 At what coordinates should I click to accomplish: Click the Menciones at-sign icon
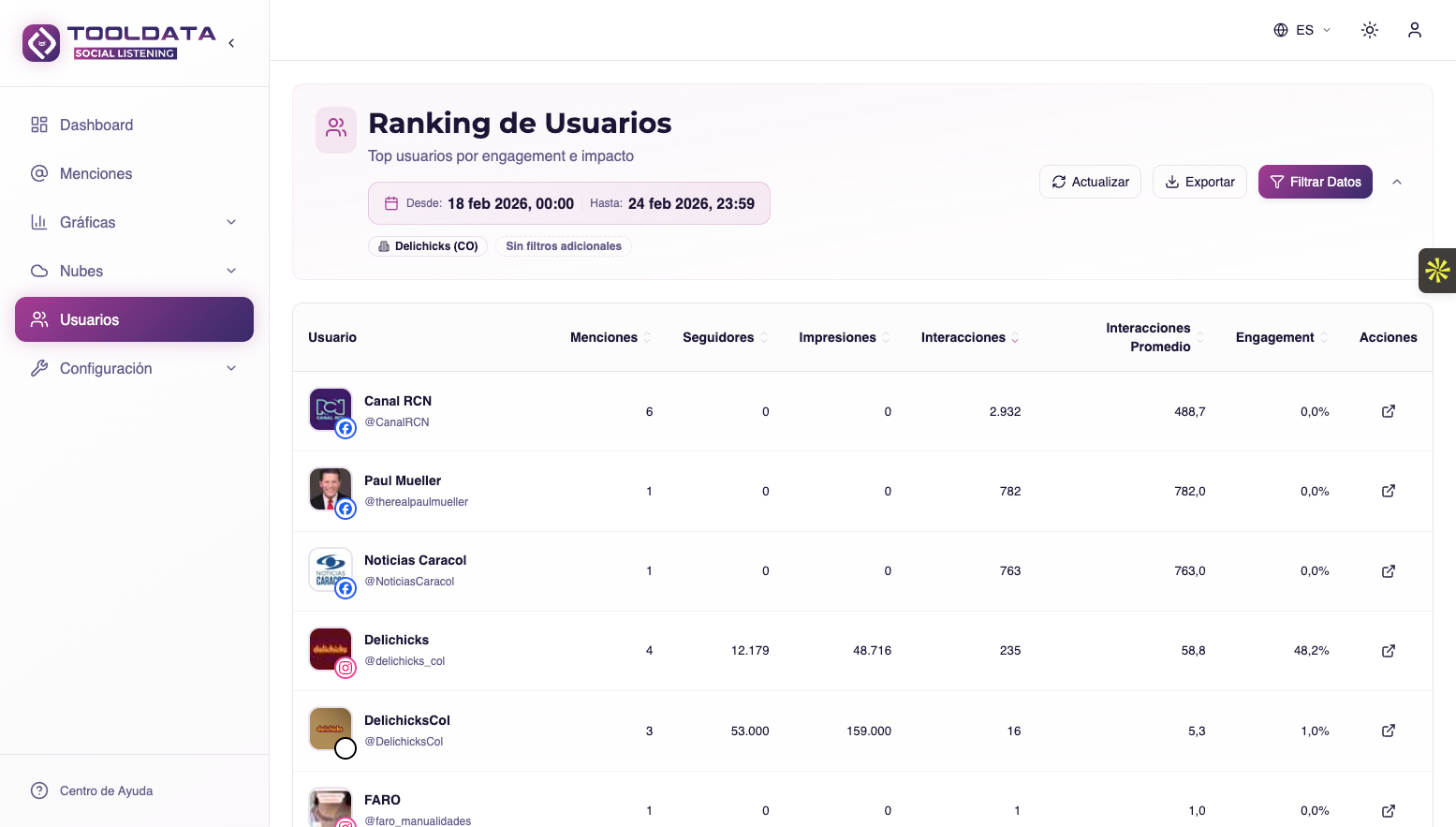40,174
